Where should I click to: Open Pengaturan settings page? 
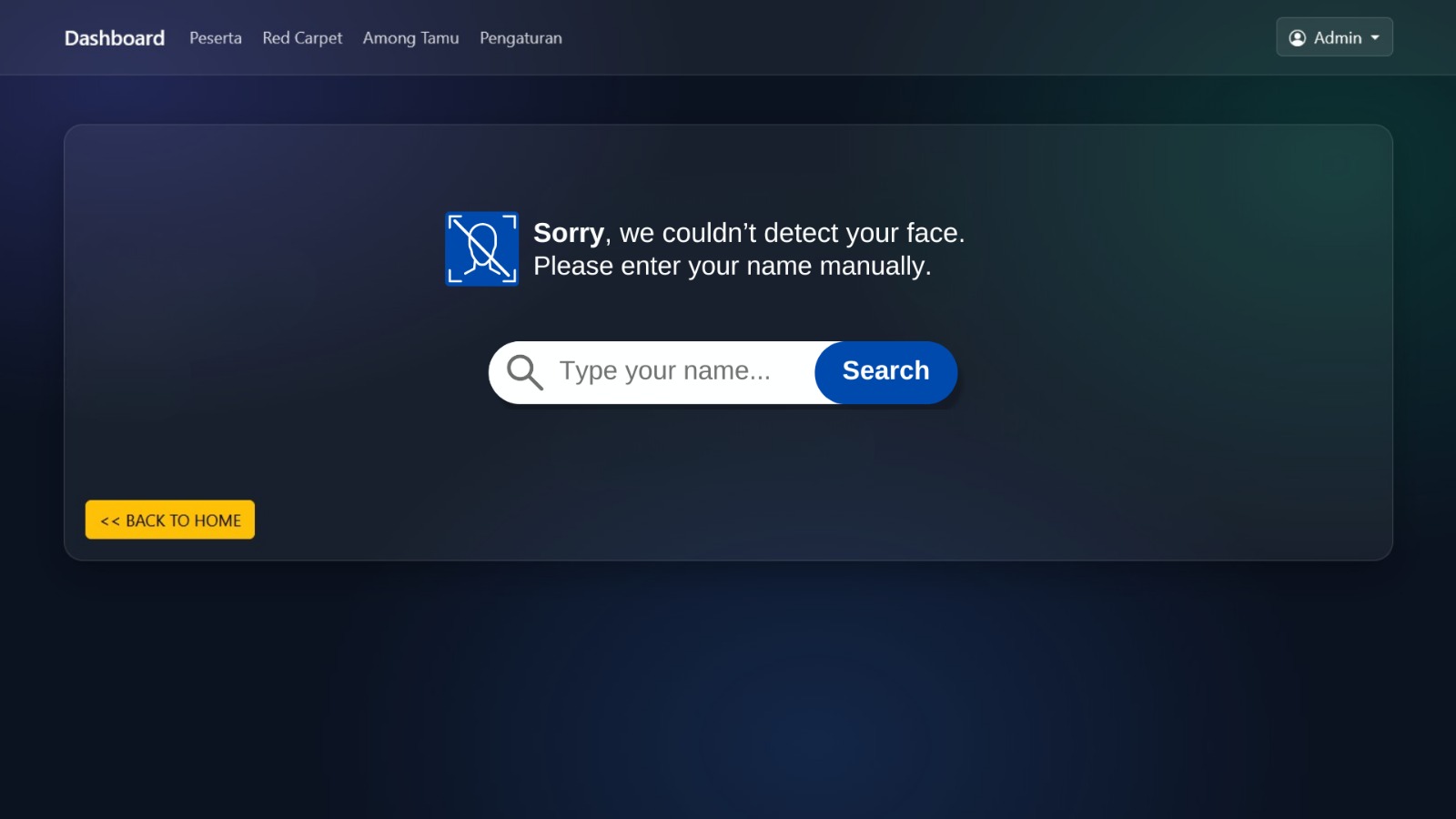pyautogui.click(x=521, y=37)
